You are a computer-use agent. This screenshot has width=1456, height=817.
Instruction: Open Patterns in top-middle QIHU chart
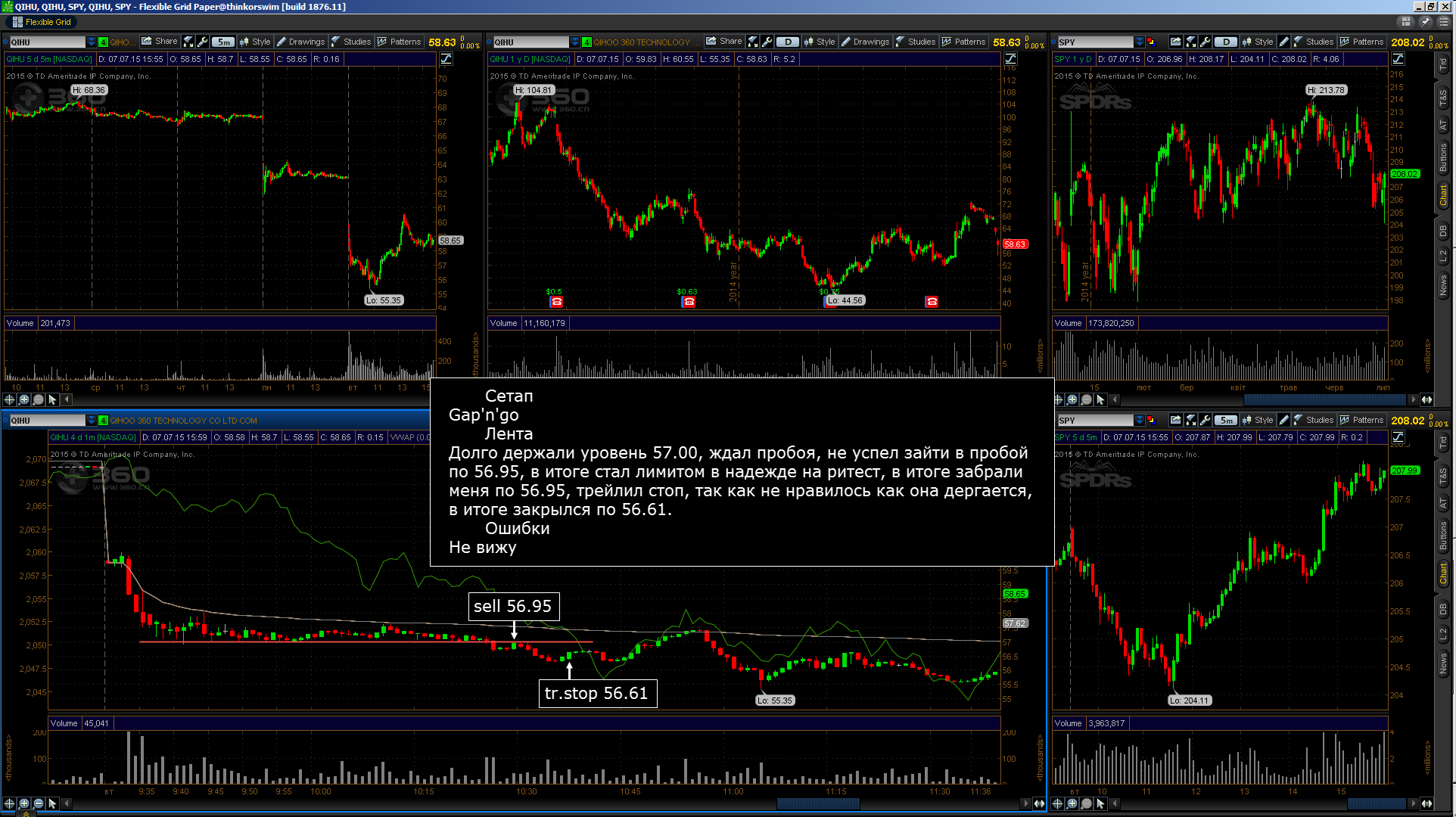(x=963, y=42)
